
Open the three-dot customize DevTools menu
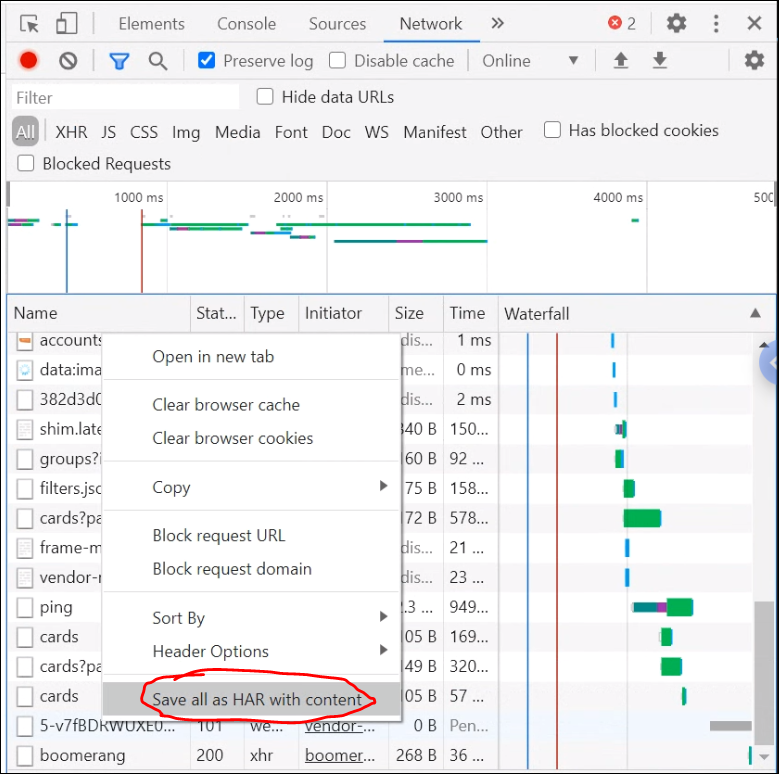point(715,23)
